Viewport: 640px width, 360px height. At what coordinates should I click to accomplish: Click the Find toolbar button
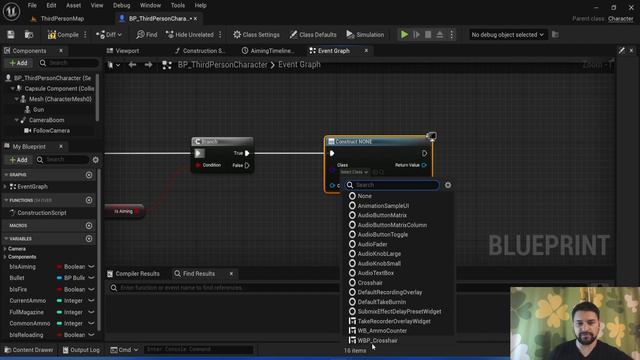point(147,35)
